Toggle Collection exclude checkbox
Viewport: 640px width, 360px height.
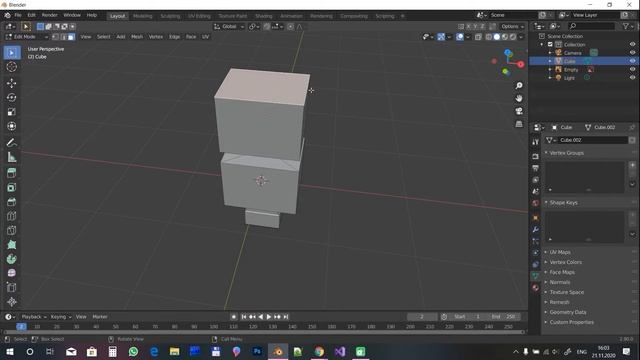pos(550,44)
